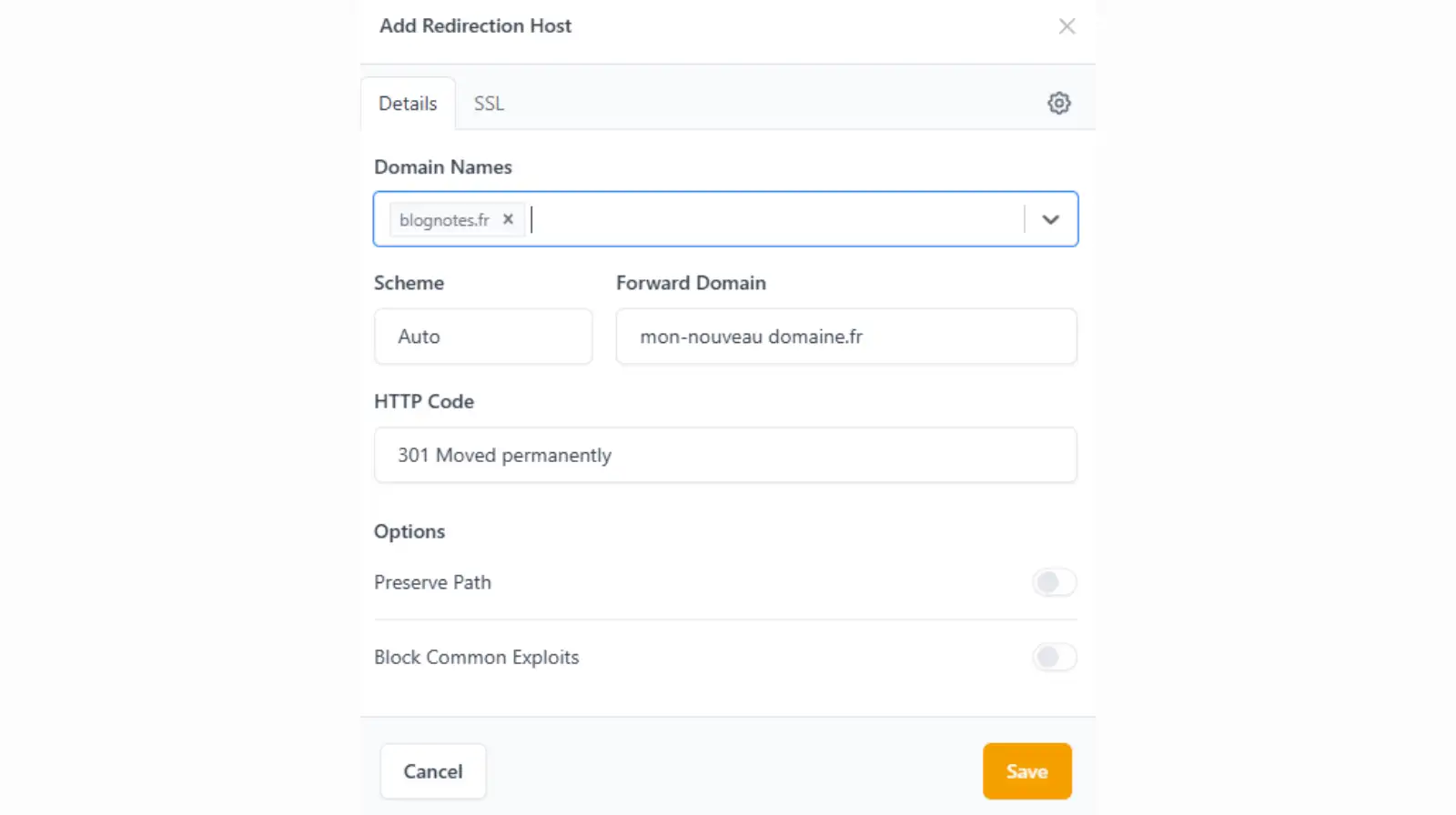Turn on Block Common Exploits switch
Image resolution: width=1456 pixels, height=815 pixels.
(1054, 657)
